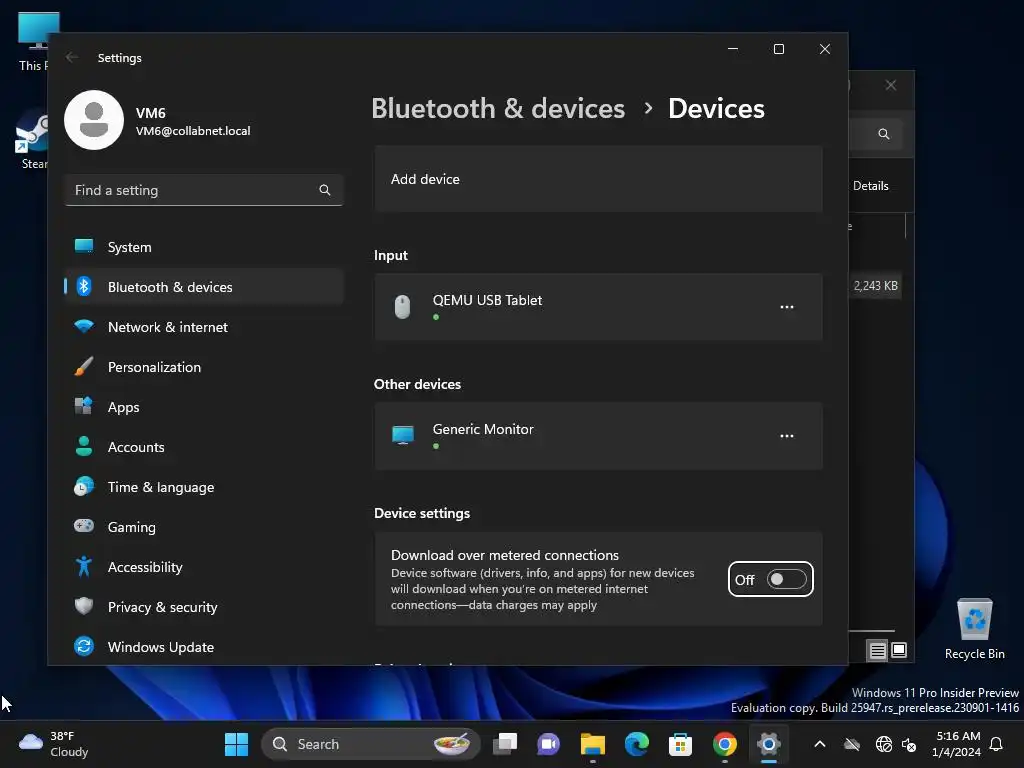This screenshot has height=768, width=1024.
Task: Select the Generic Monitor device name
Action: pyautogui.click(x=483, y=429)
